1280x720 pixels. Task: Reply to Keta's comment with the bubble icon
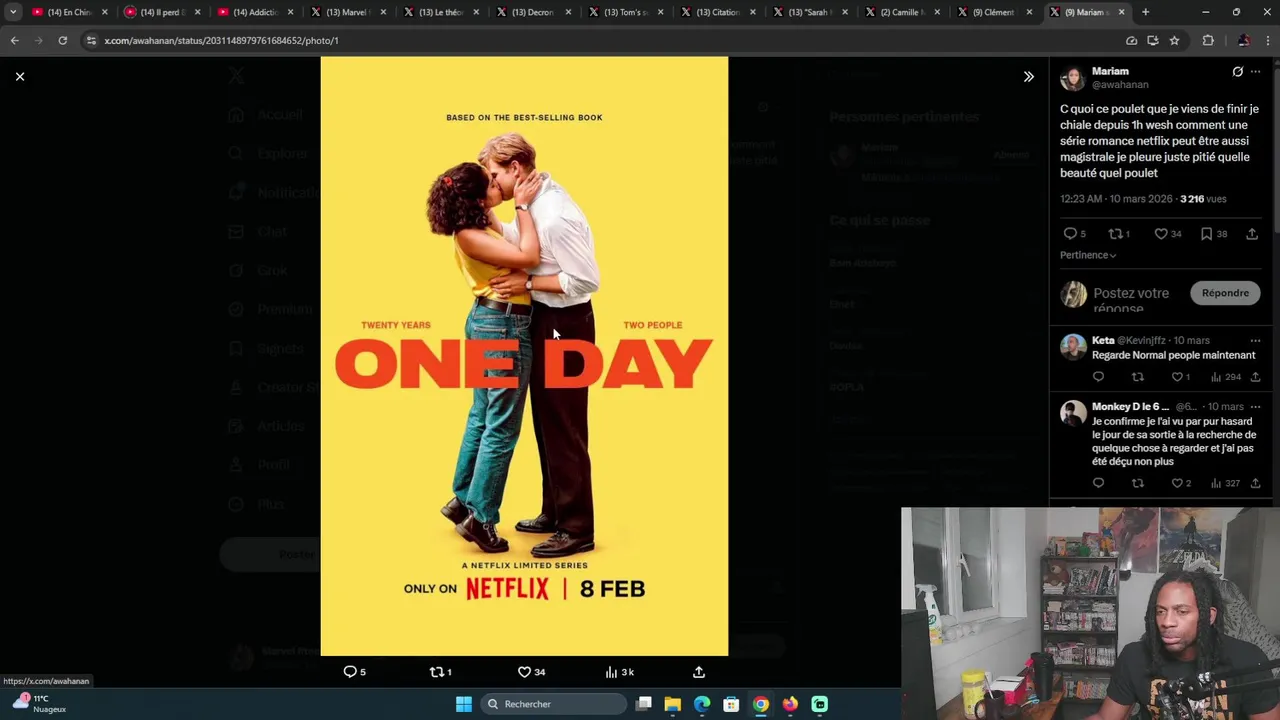click(1098, 377)
